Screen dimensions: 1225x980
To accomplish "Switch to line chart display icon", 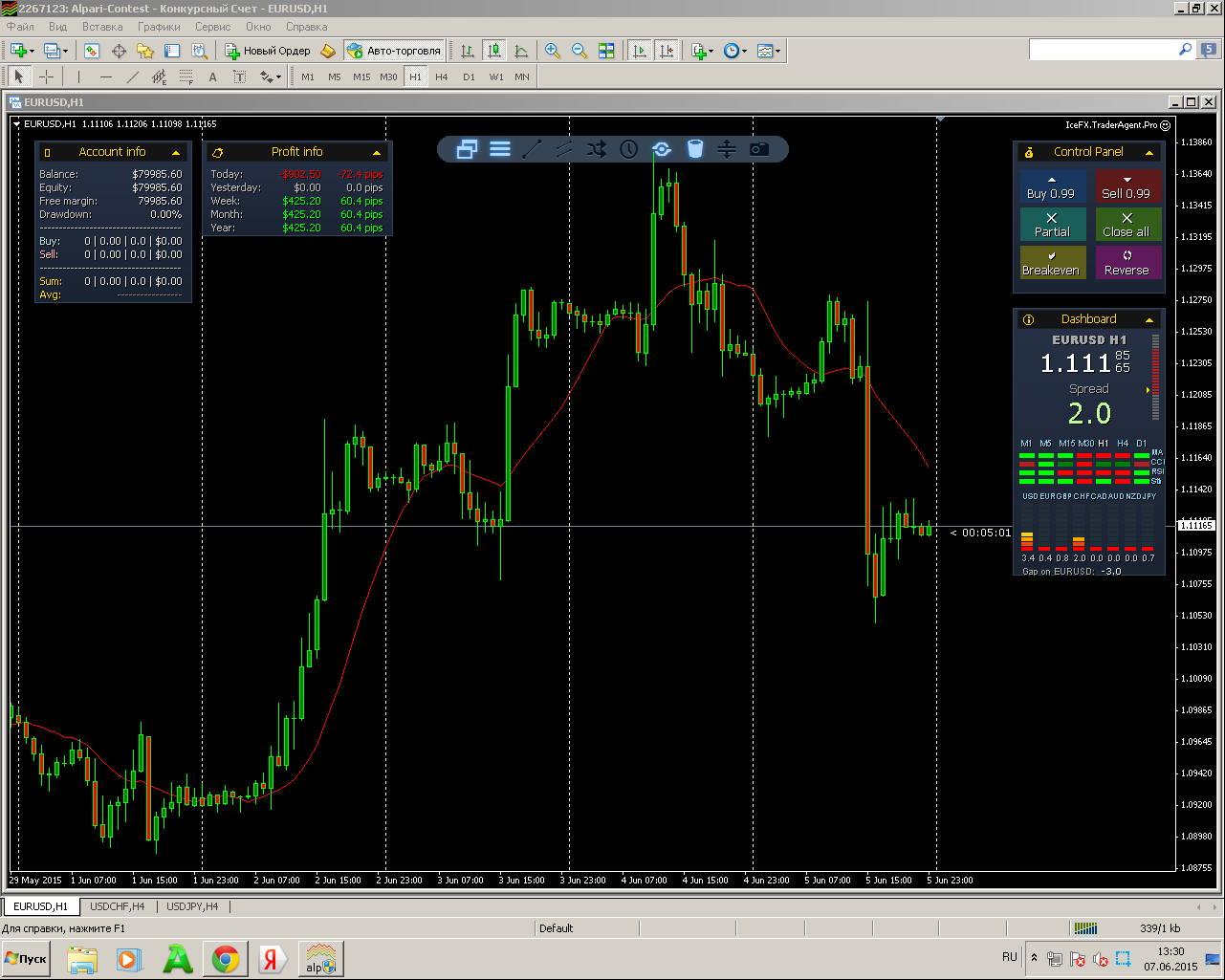I will click(x=521, y=51).
